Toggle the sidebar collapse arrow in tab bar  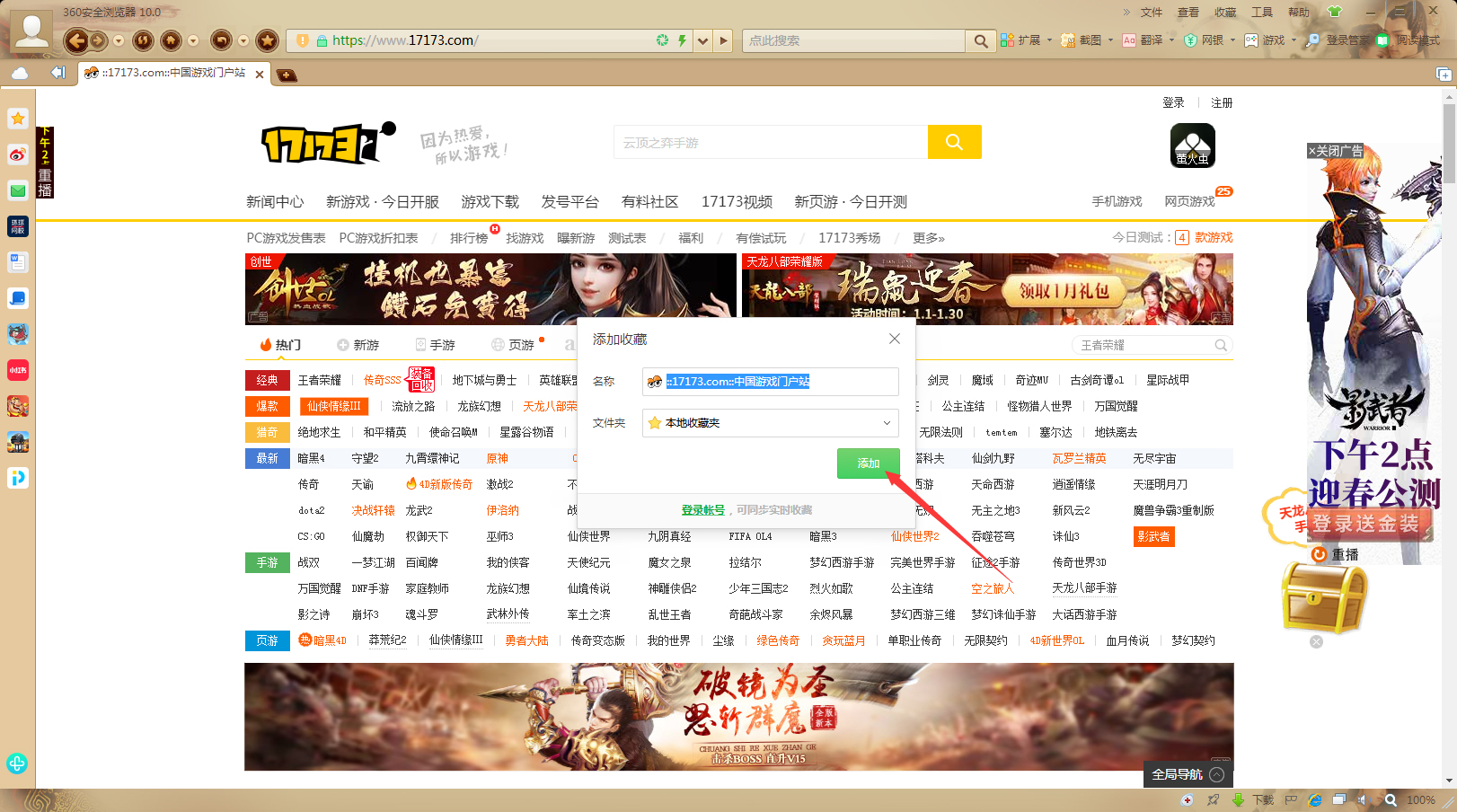pos(58,73)
